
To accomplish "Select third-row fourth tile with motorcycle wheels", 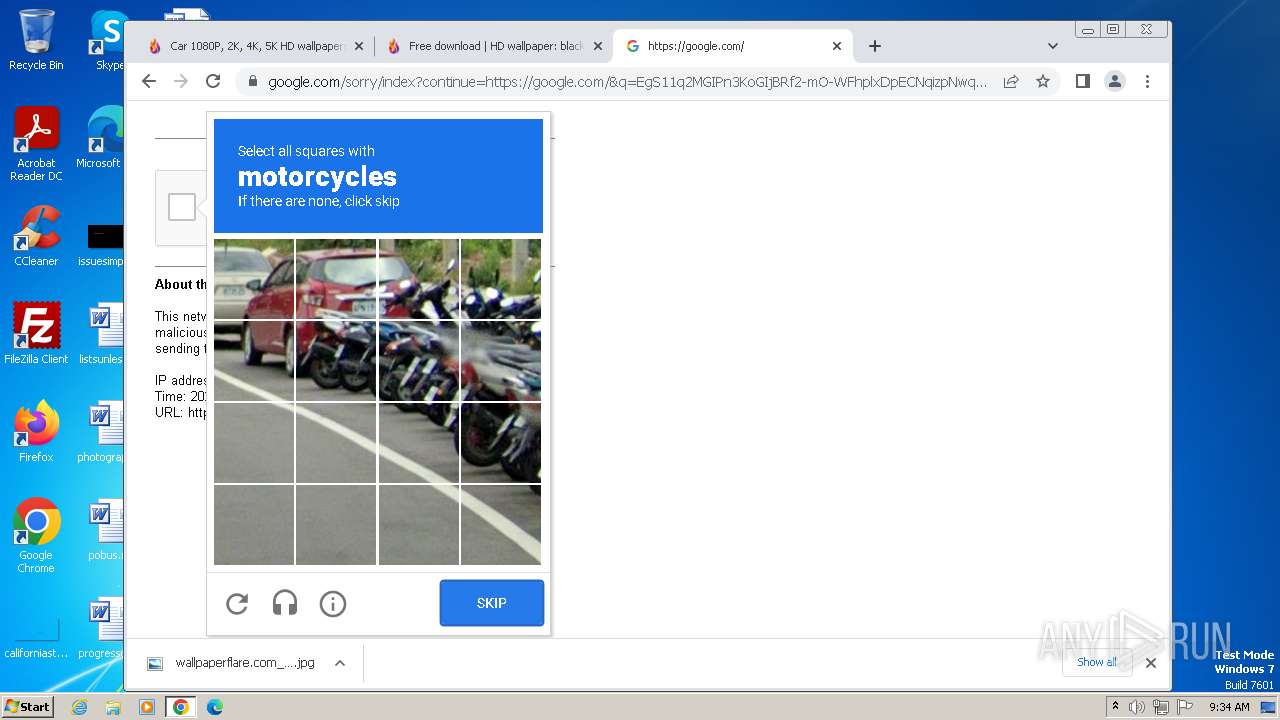I will coord(501,443).
